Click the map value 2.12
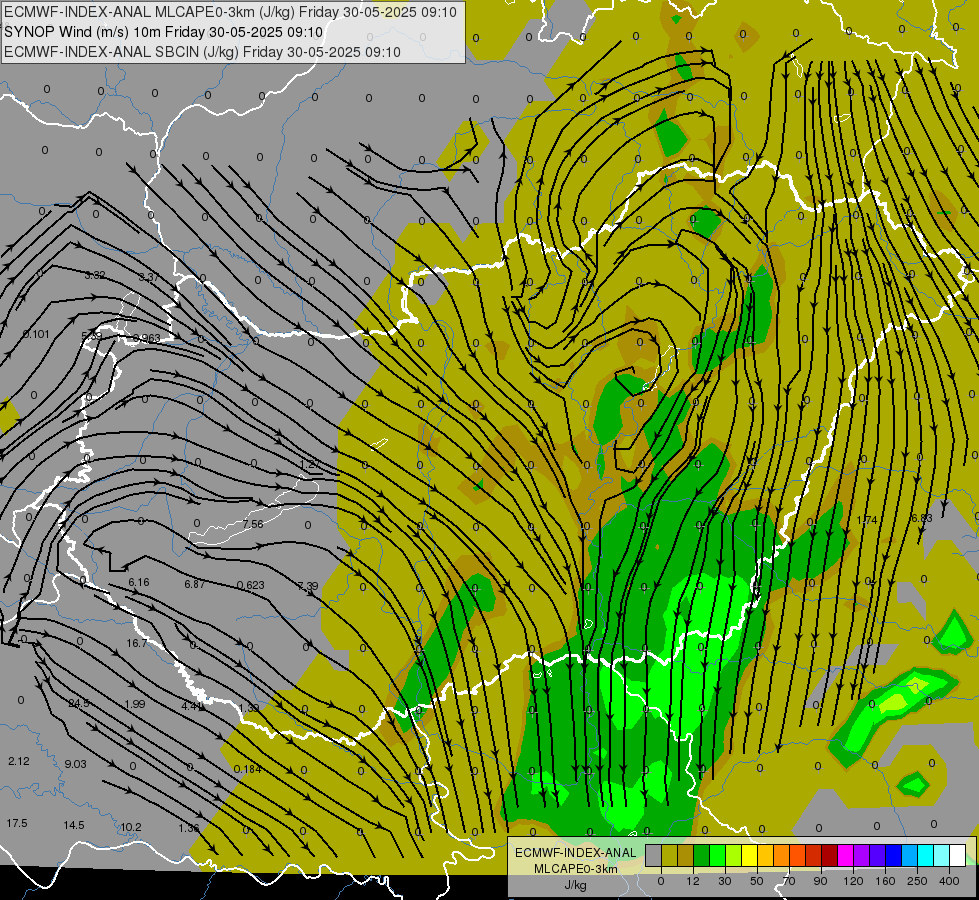This screenshot has height=900, width=979. pos(19,761)
